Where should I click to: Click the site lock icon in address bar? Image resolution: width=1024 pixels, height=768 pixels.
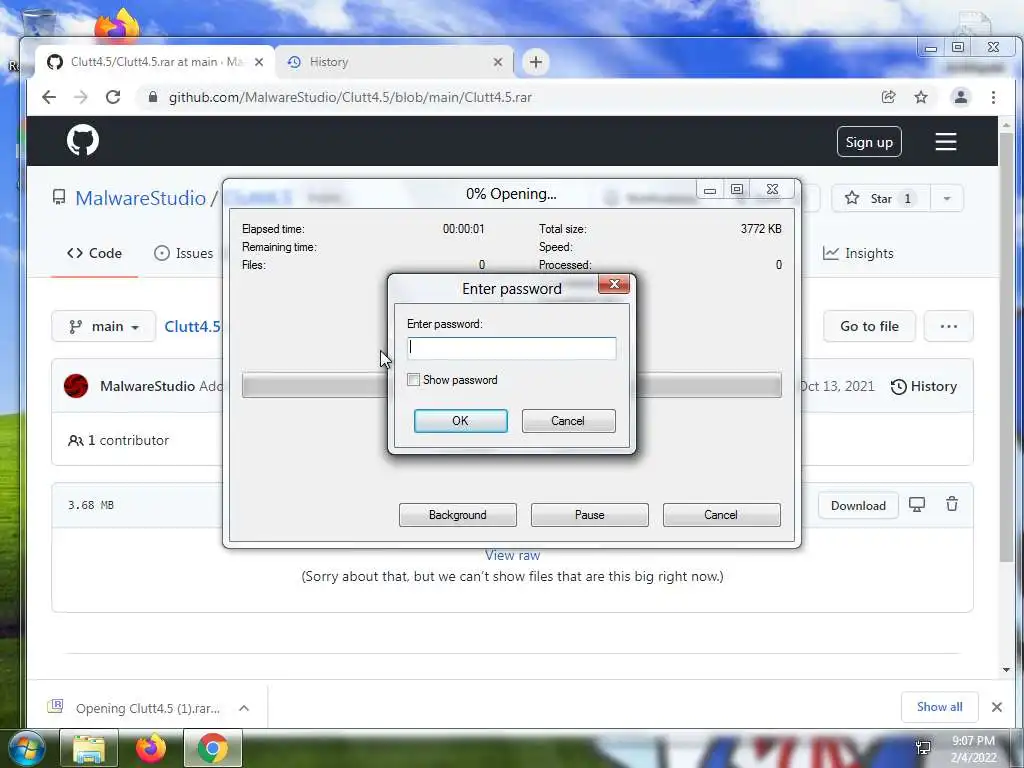click(x=153, y=97)
